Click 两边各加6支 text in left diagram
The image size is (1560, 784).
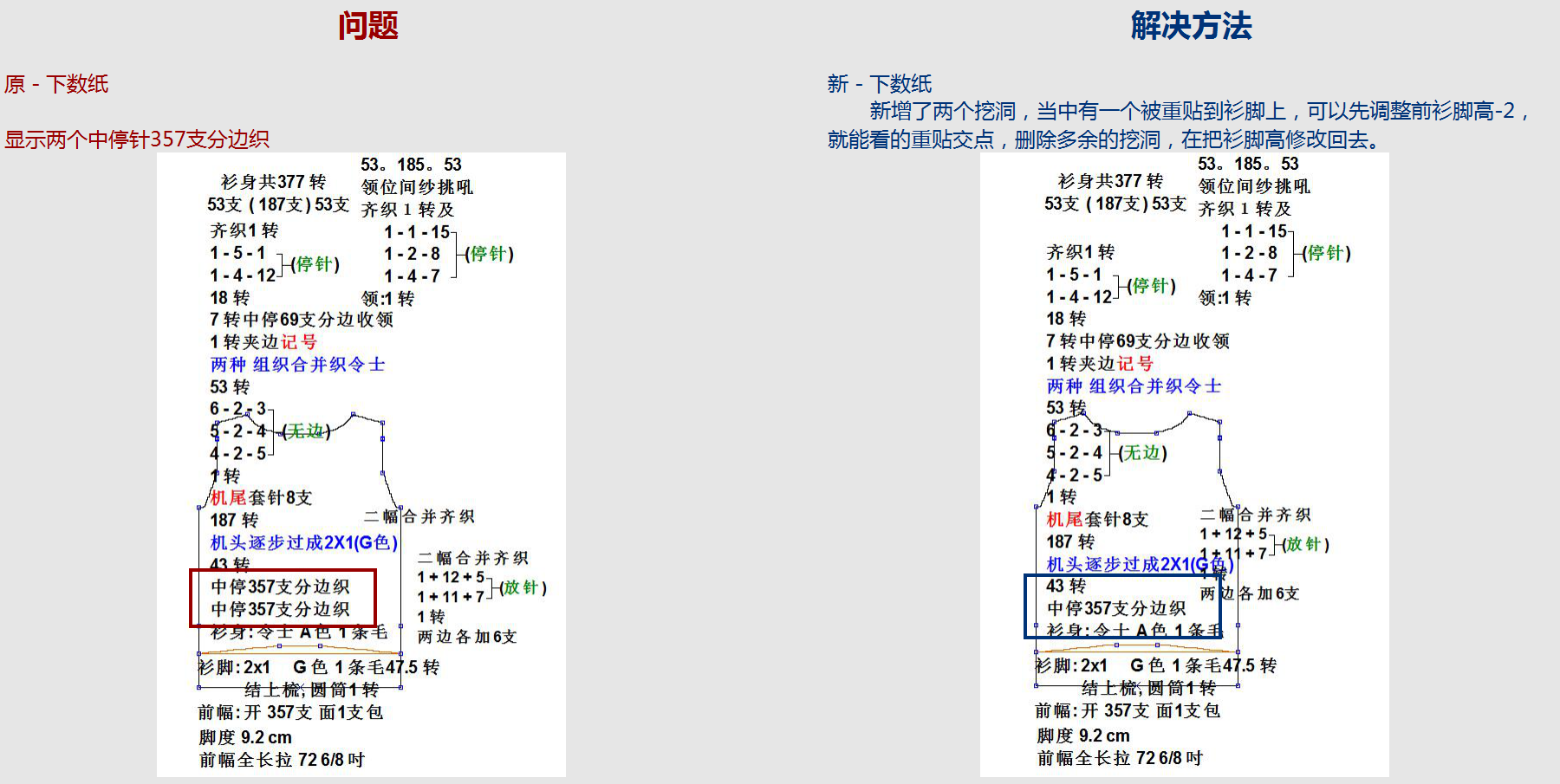tap(467, 637)
